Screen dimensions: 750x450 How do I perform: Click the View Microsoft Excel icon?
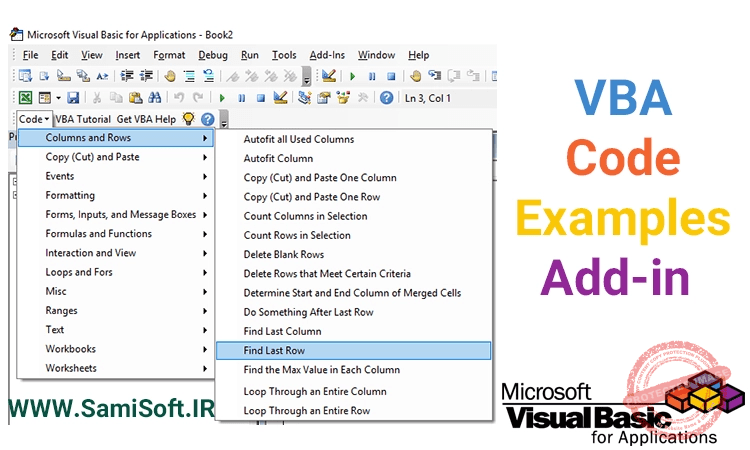pos(25,98)
